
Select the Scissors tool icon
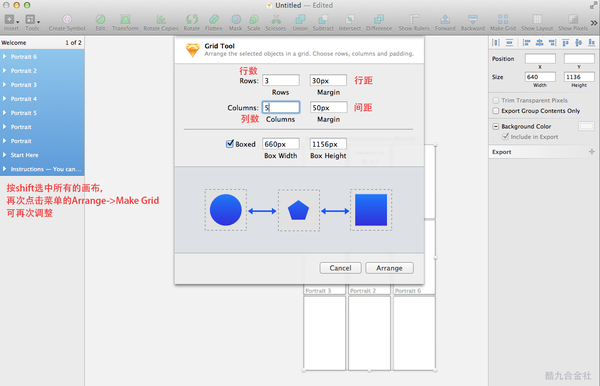pos(276,23)
